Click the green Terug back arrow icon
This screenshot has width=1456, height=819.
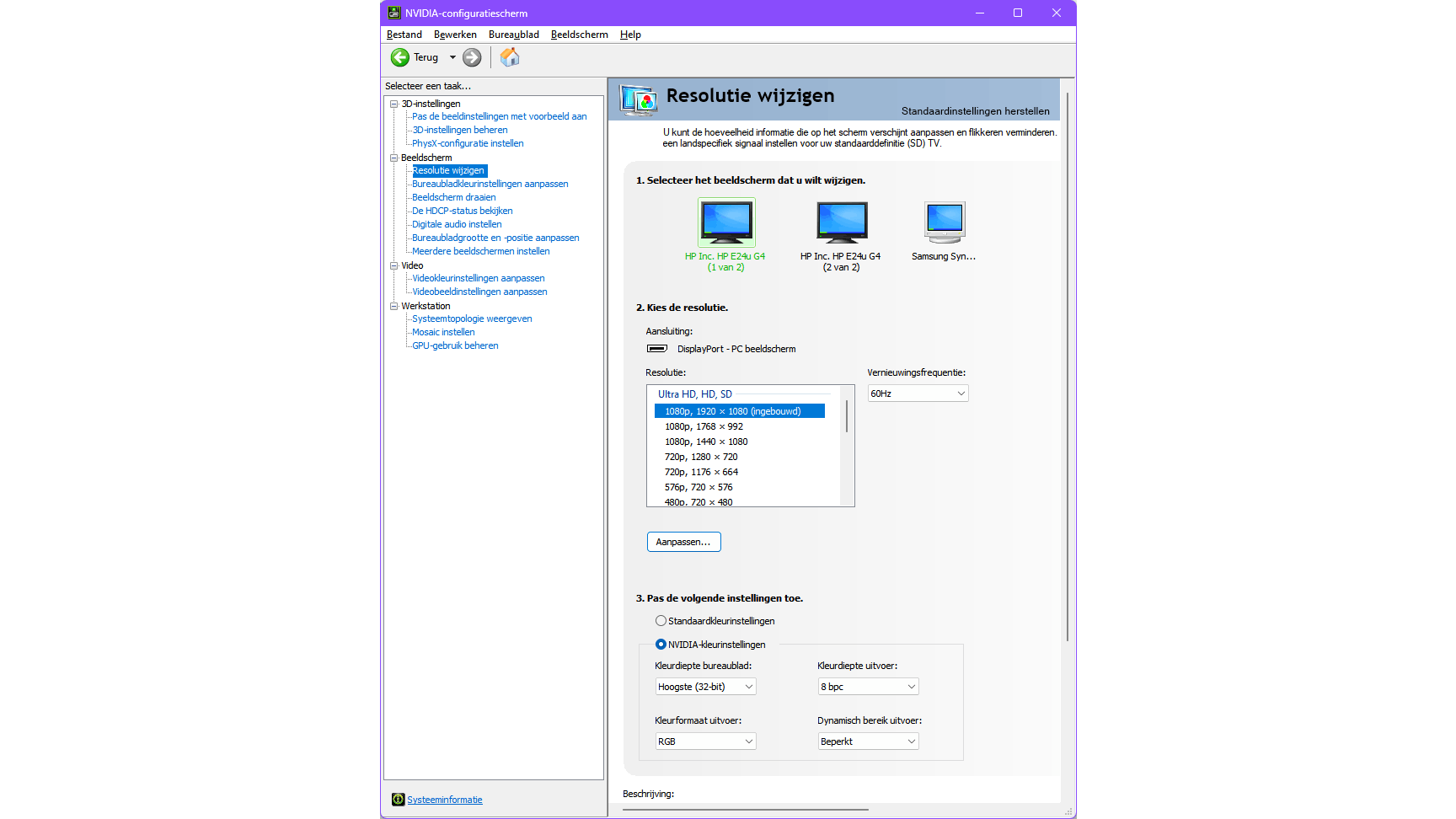[x=399, y=57]
